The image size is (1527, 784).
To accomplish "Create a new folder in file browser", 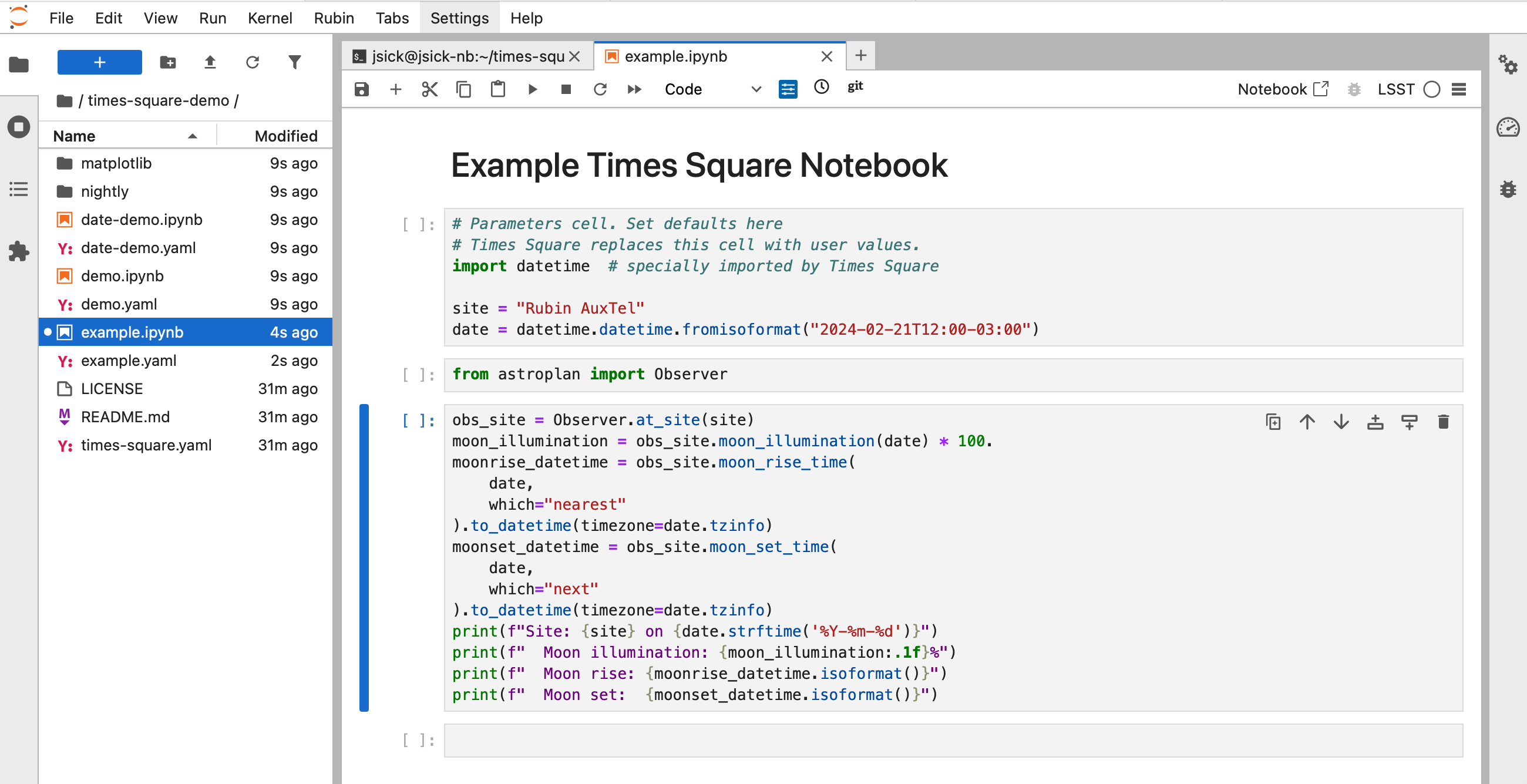I will 168,62.
